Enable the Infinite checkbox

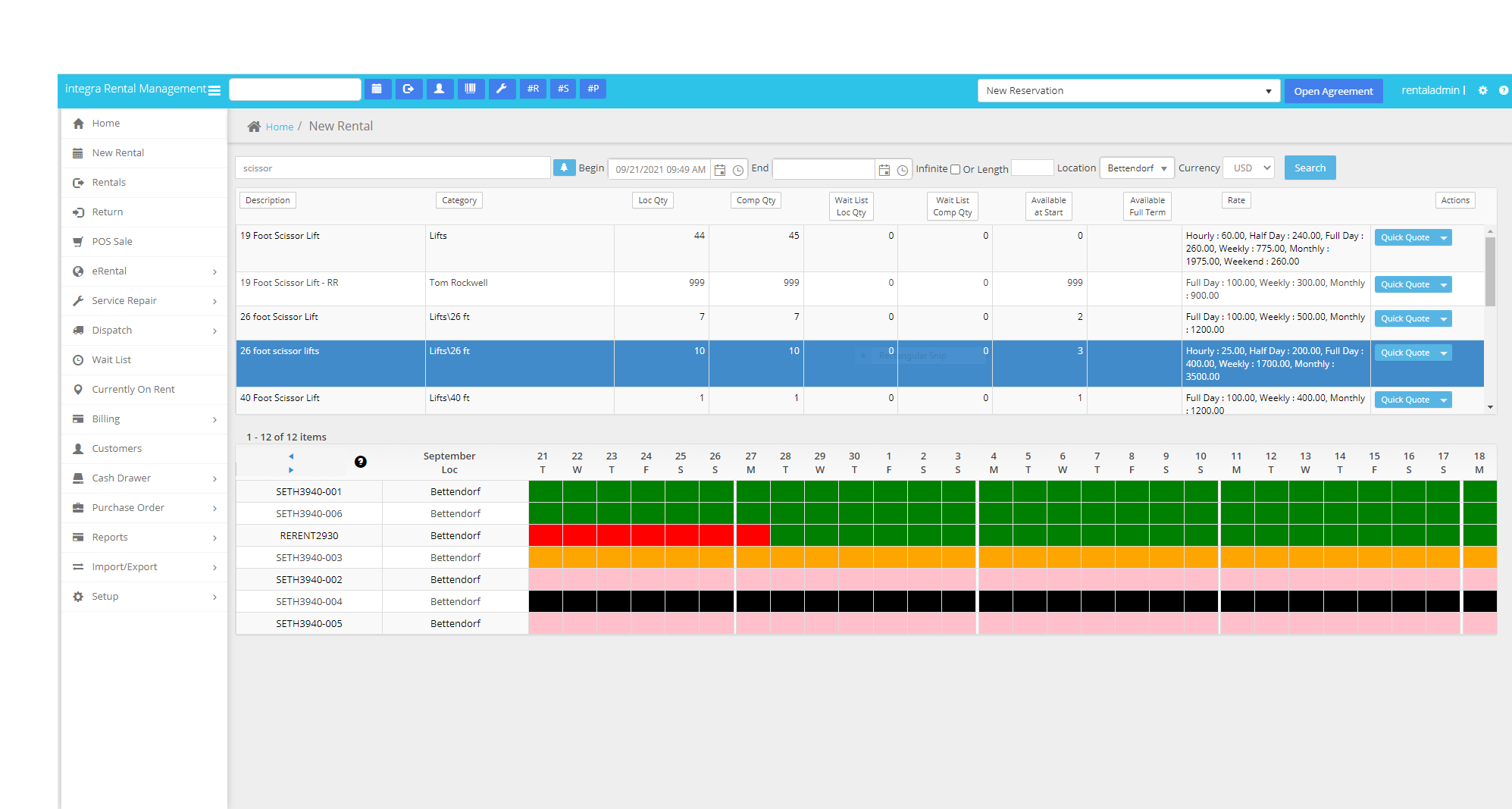pyautogui.click(x=955, y=170)
